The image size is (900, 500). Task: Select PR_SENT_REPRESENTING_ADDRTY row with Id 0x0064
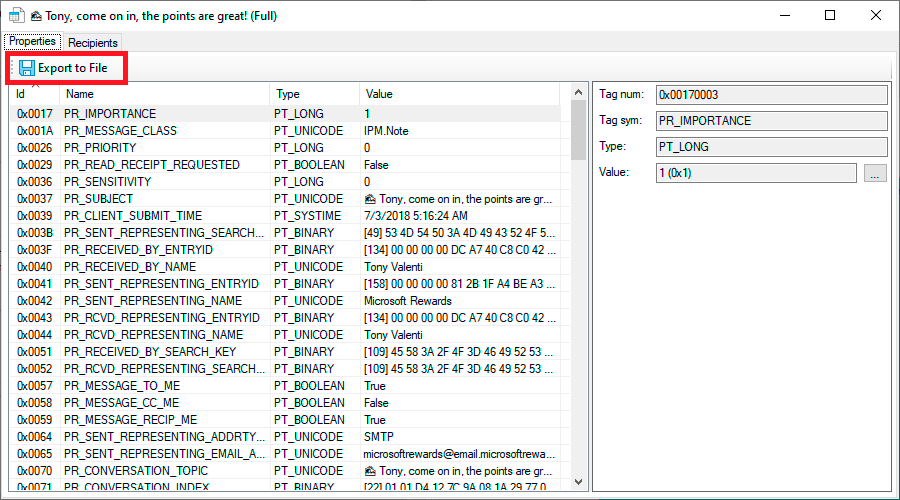point(285,436)
